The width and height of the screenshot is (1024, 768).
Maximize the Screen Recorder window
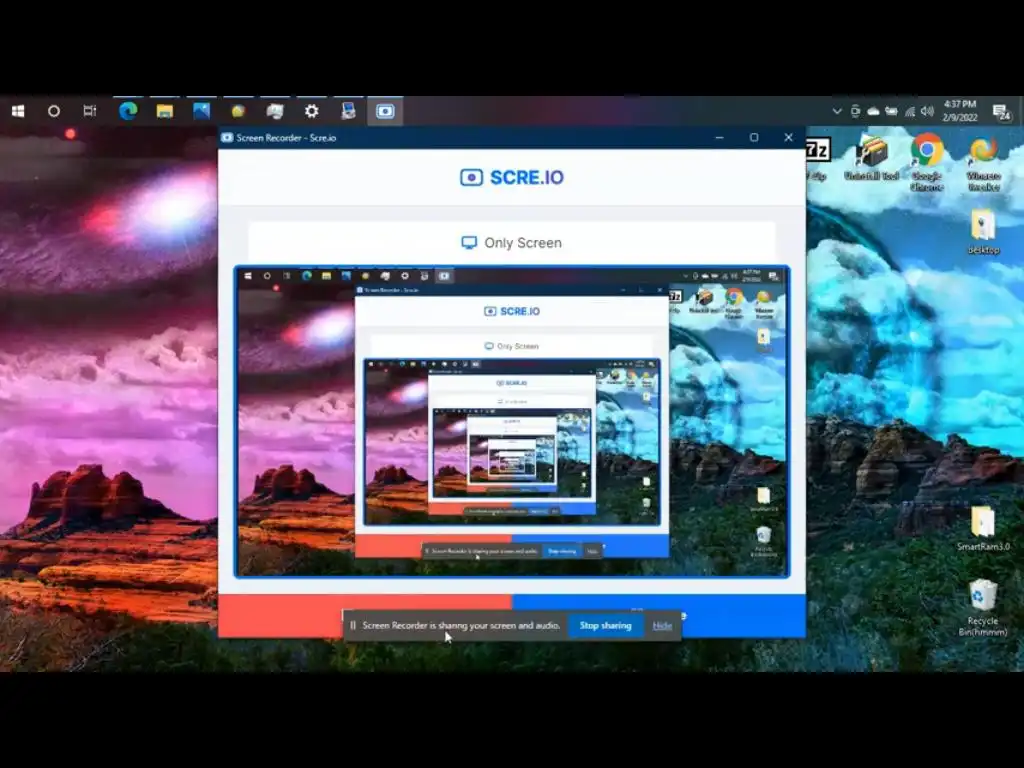(754, 137)
